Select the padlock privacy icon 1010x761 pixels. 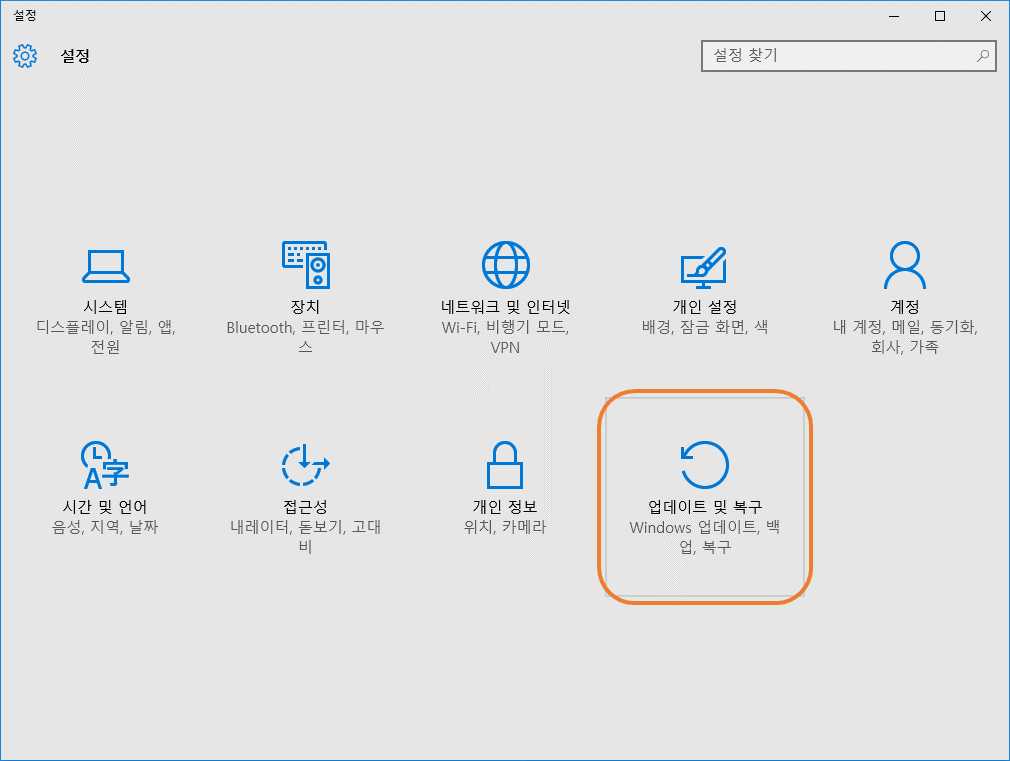(x=505, y=464)
